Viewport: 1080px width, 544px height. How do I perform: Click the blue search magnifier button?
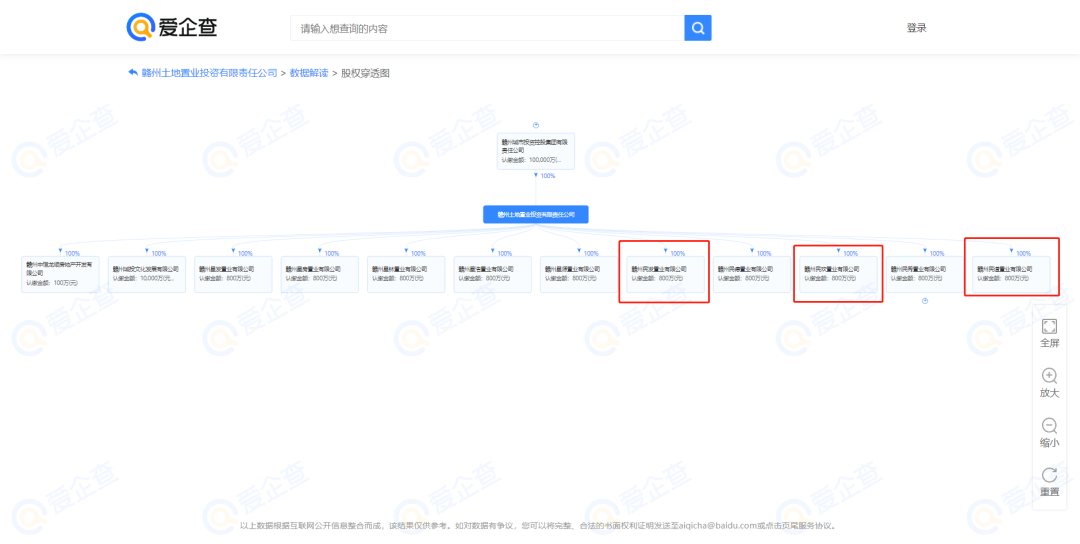pyautogui.click(x=697, y=28)
